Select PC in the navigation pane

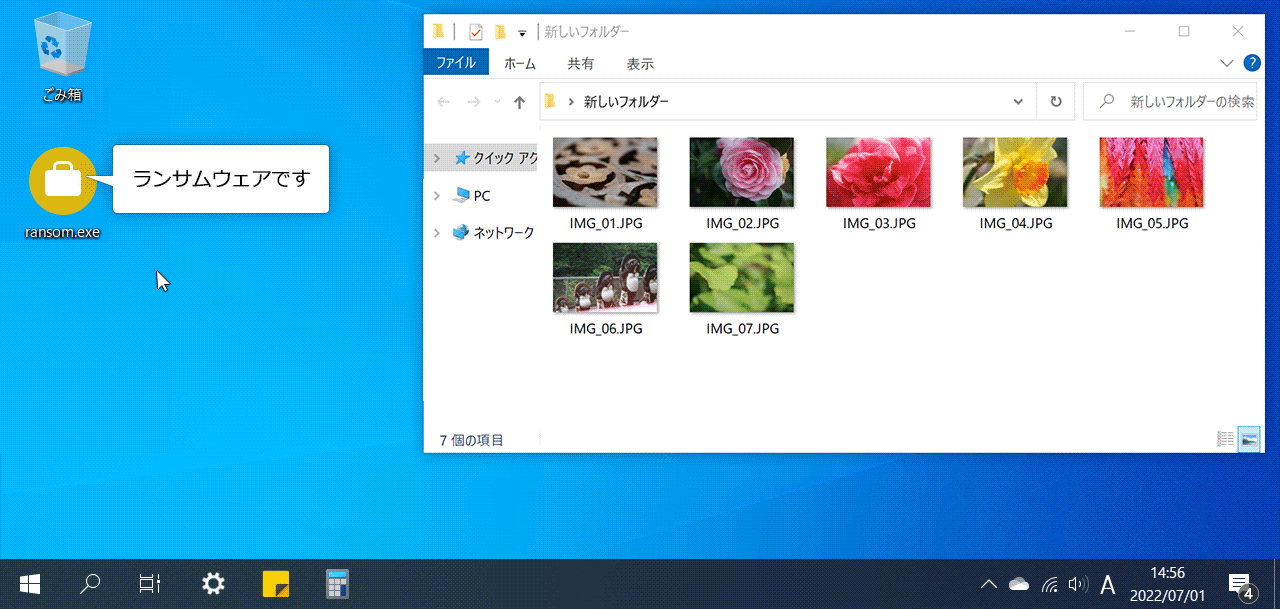(x=472, y=196)
